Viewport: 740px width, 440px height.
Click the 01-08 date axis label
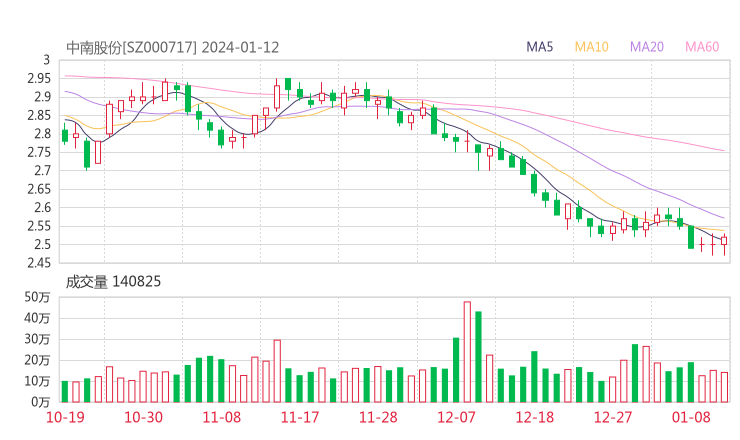[x=691, y=417]
